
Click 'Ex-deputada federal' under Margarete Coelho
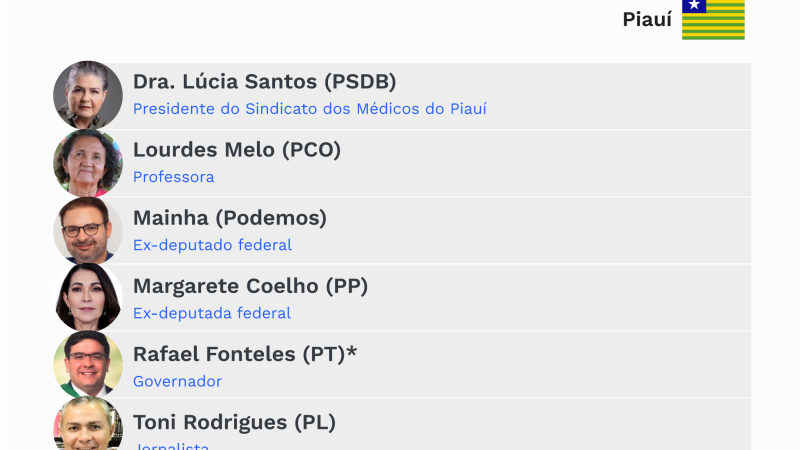(212, 313)
